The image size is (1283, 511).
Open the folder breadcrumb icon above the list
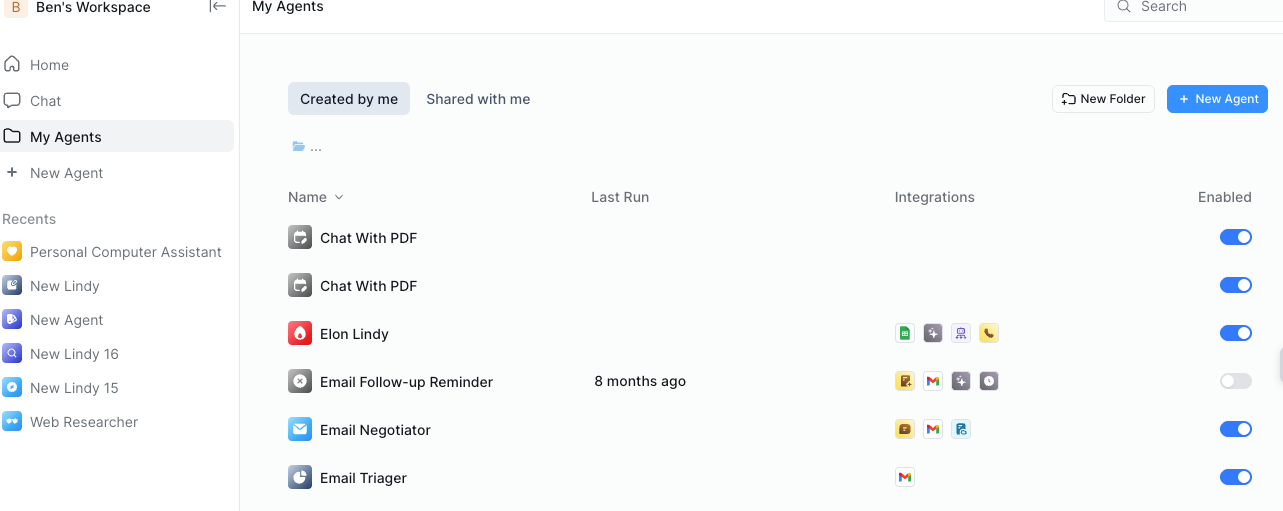click(298, 147)
